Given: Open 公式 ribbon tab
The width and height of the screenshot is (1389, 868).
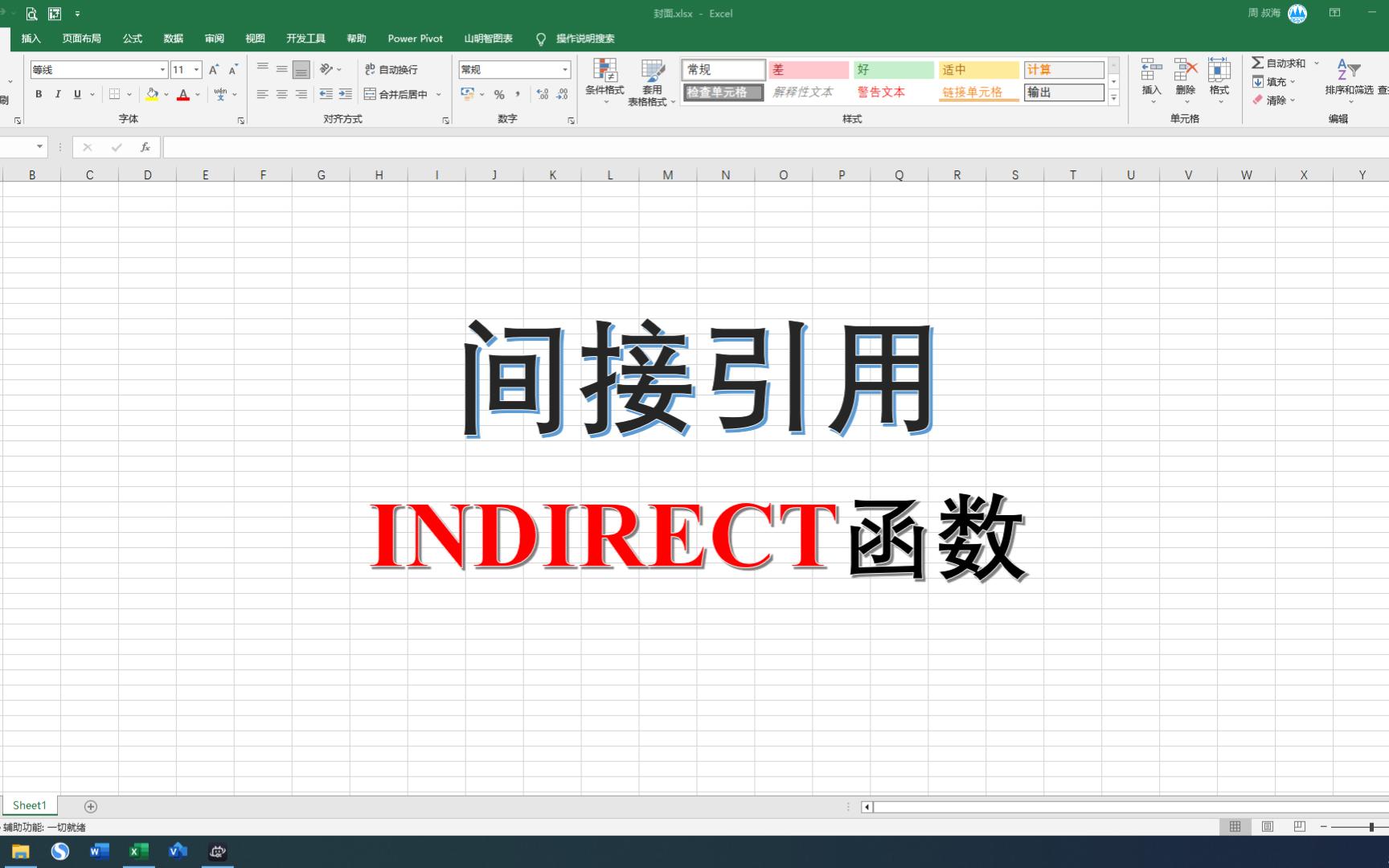Looking at the screenshot, I should coord(133,39).
